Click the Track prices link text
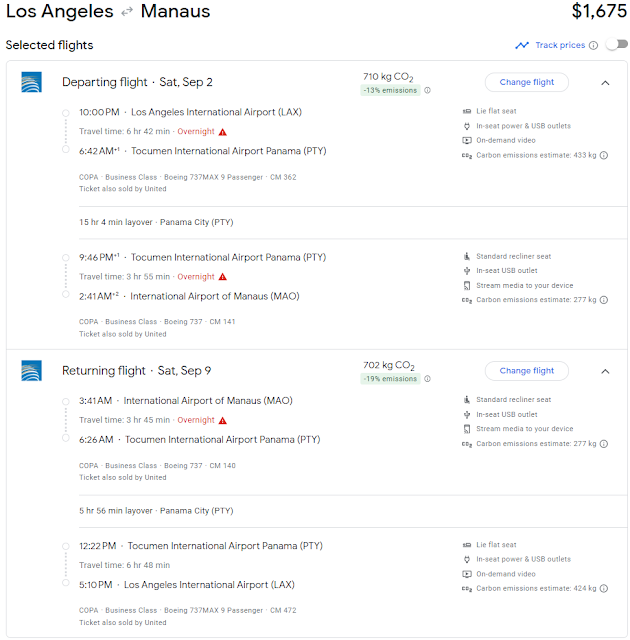This screenshot has height=640, width=630. click(x=560, y=45)
